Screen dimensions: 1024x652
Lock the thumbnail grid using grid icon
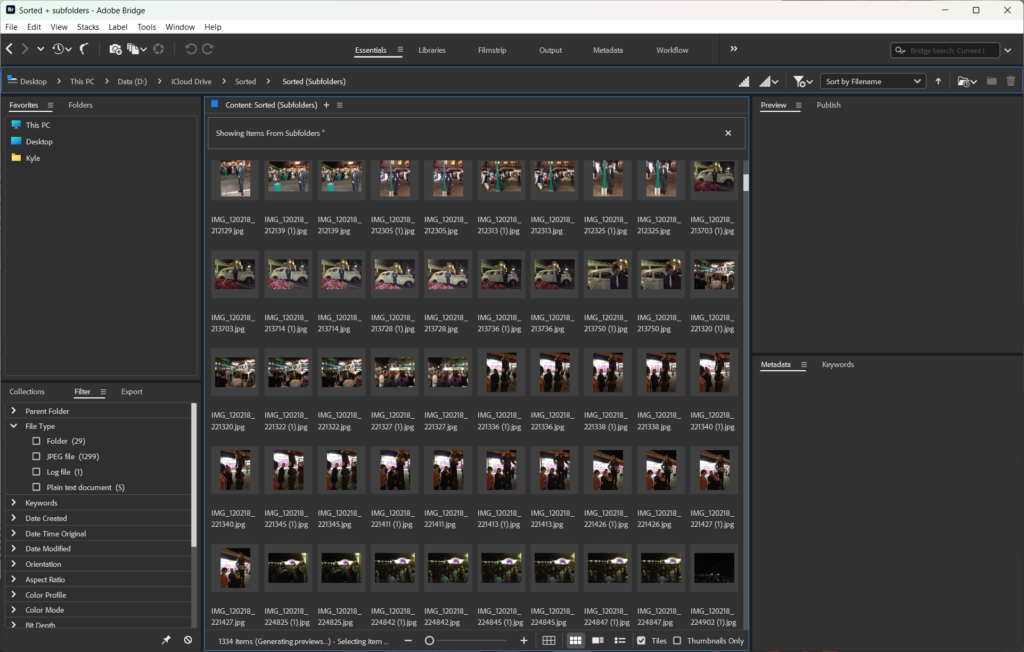click(549, 640)
